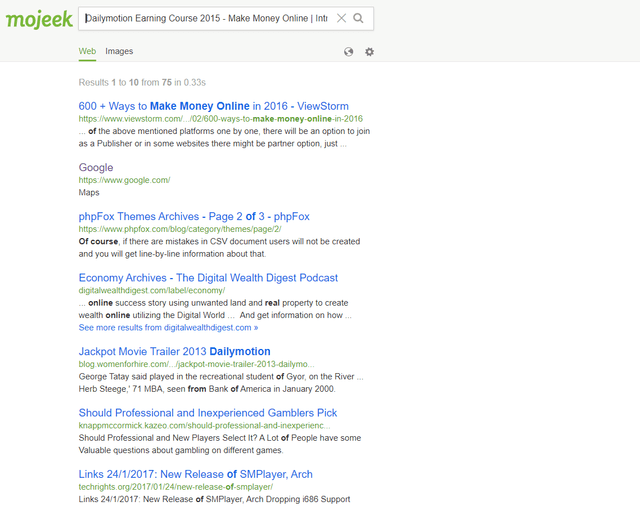This screenshot has width=640, height=506.
Task: Select 'Results 1 to 10 from 75' text
Action: pyautogui.click(x=142, y=82)
